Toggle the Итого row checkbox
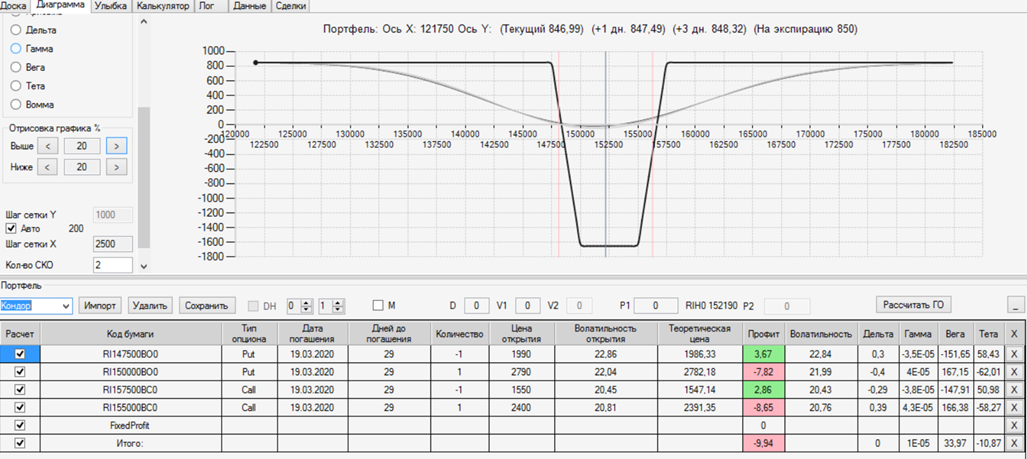The width and height of the screenshot is (1027, 459). [20, 443]
